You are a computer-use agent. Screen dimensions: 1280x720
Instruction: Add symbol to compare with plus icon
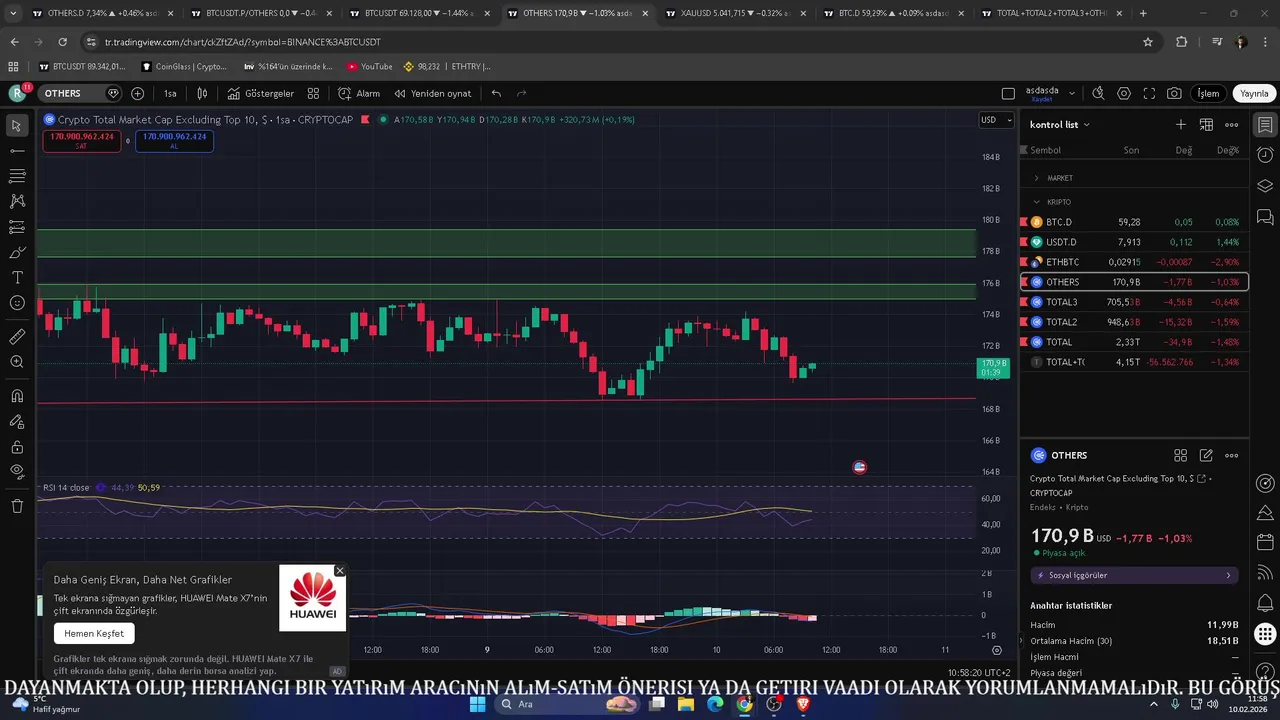(137, 93)
